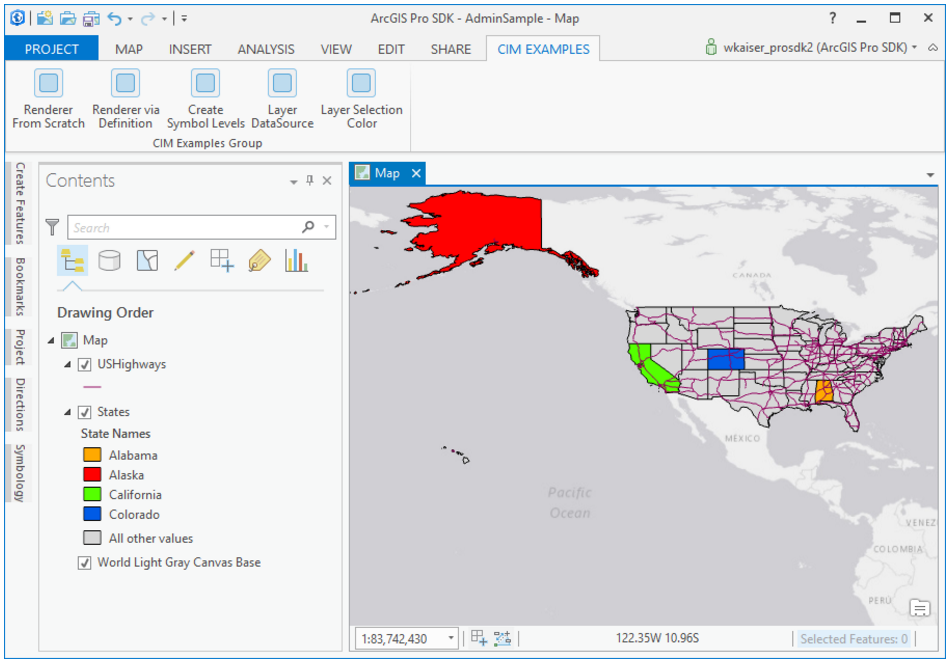The height and width of the screenshot is (662, 951).
Task: Open the signed-in user account dropdown
Action: [x=914, y=47]
